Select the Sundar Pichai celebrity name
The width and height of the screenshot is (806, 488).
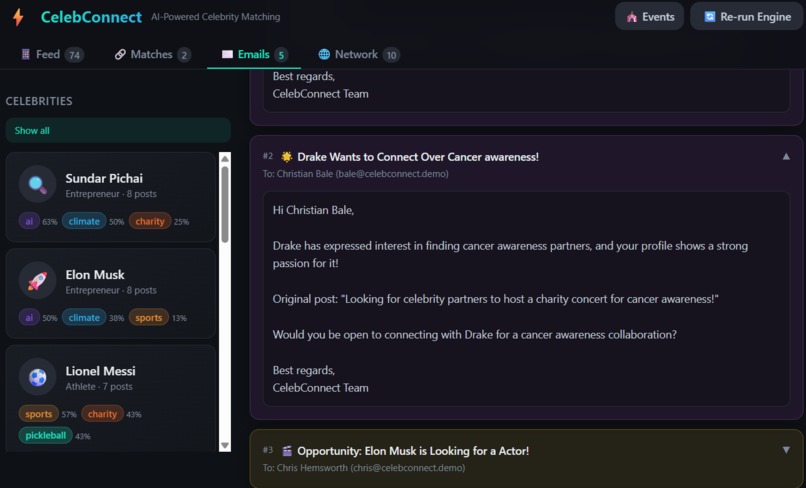click(104, 178)
